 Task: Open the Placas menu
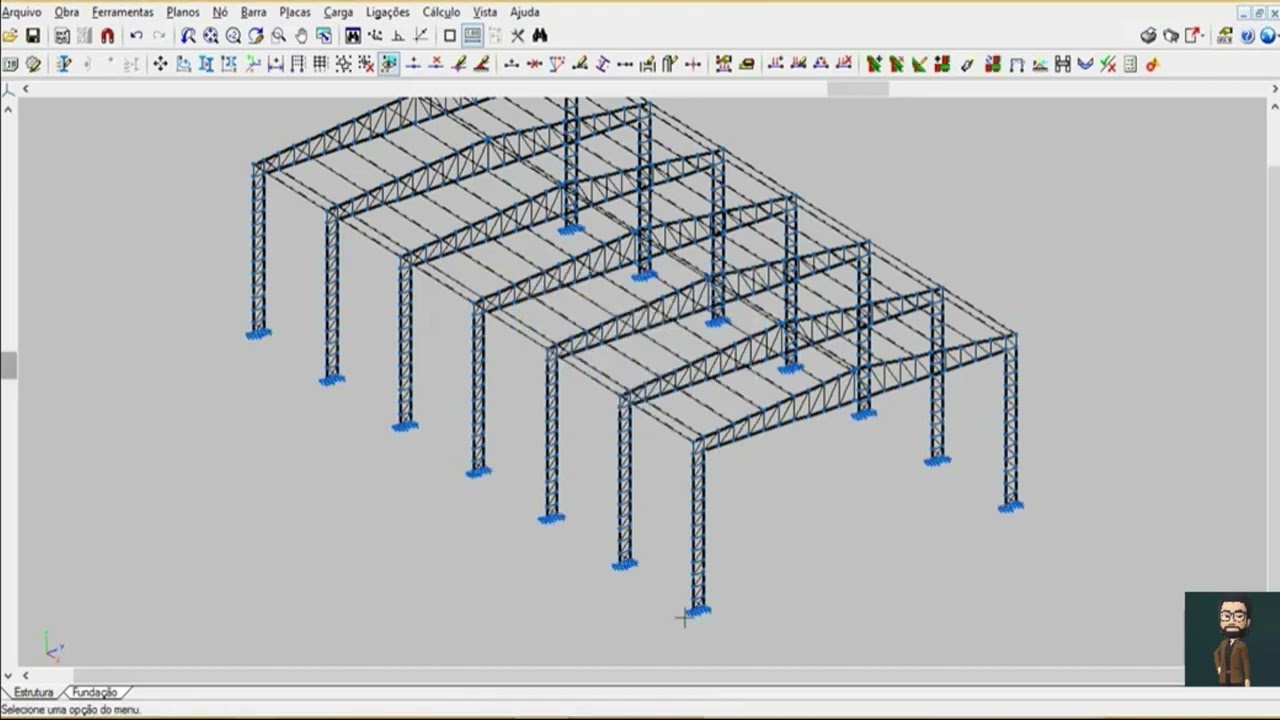tap(295, 12)
